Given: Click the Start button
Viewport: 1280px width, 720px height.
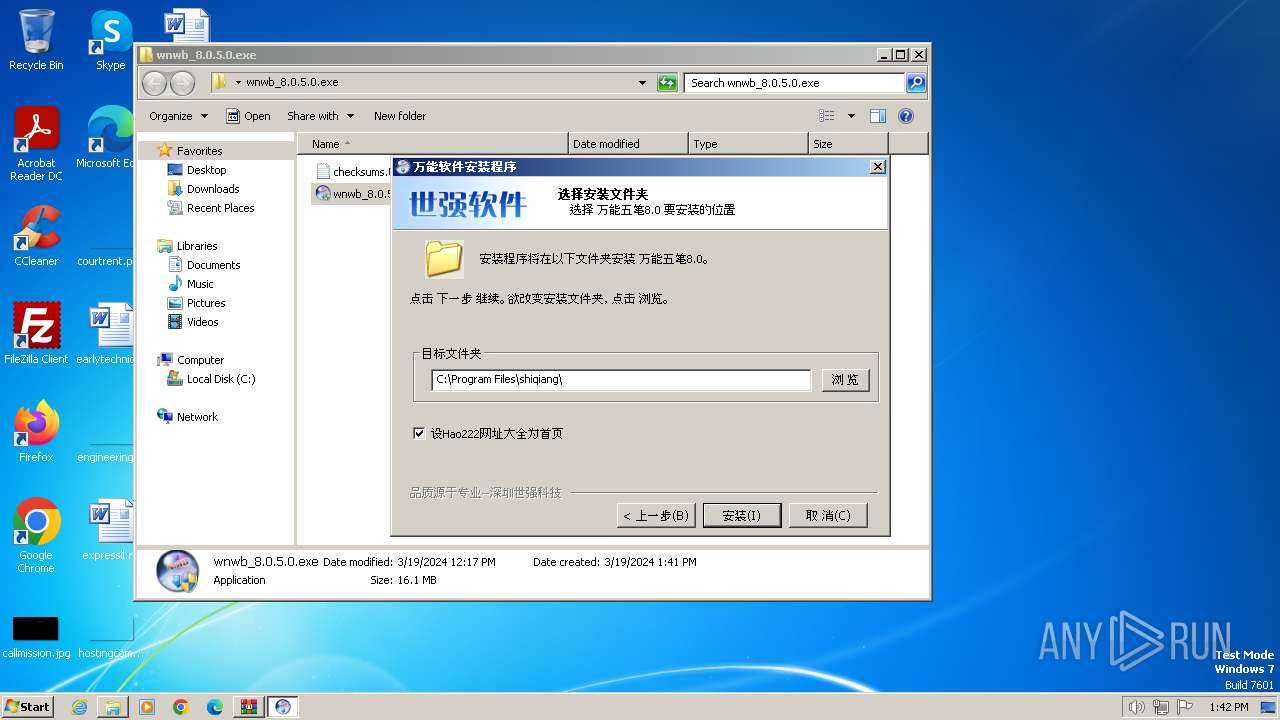Looking at the screenshot, I should click(27, 706).
